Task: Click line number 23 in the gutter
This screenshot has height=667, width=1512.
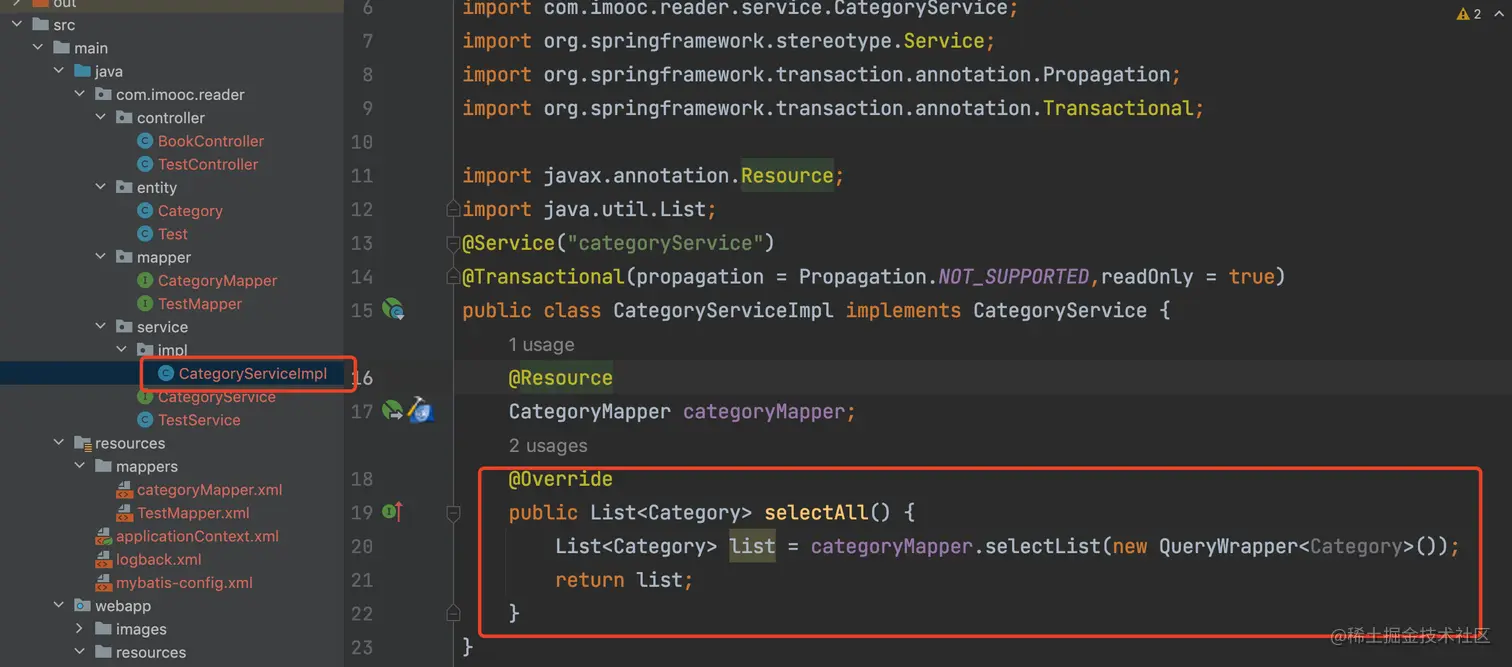Action: tap(362, 647)
